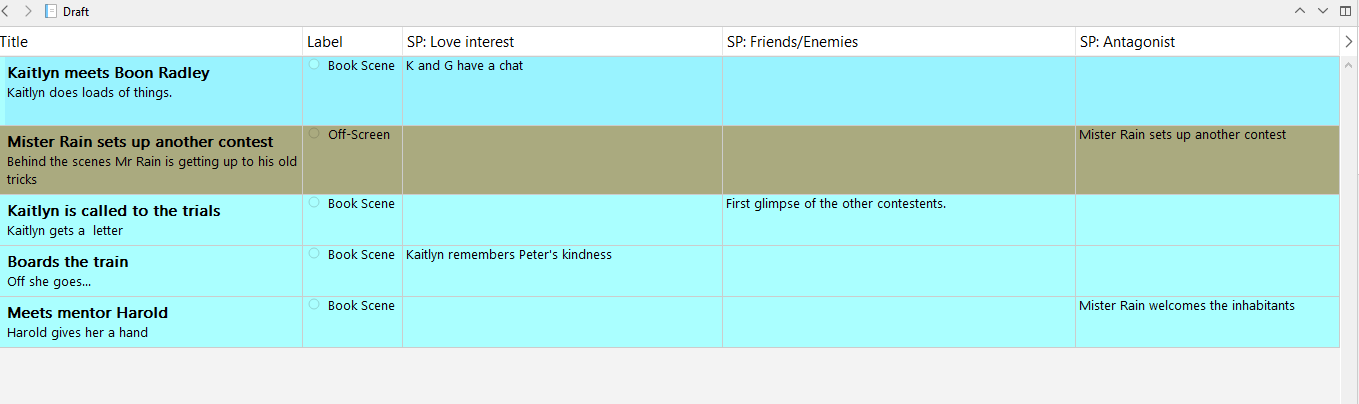Sort by the Title column header

pyautogui.click(x=14, y=42)
